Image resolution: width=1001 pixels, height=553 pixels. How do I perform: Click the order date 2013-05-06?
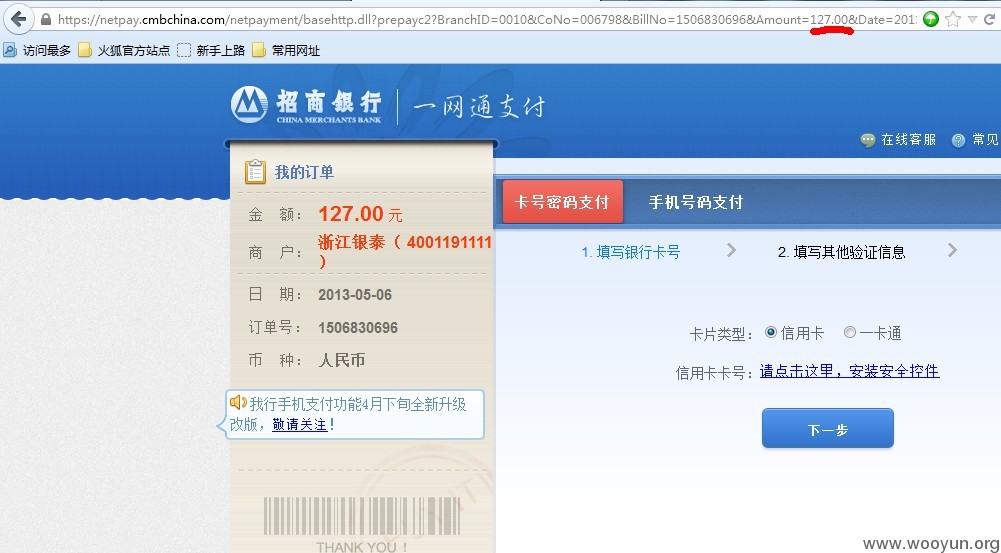(355, 295)
